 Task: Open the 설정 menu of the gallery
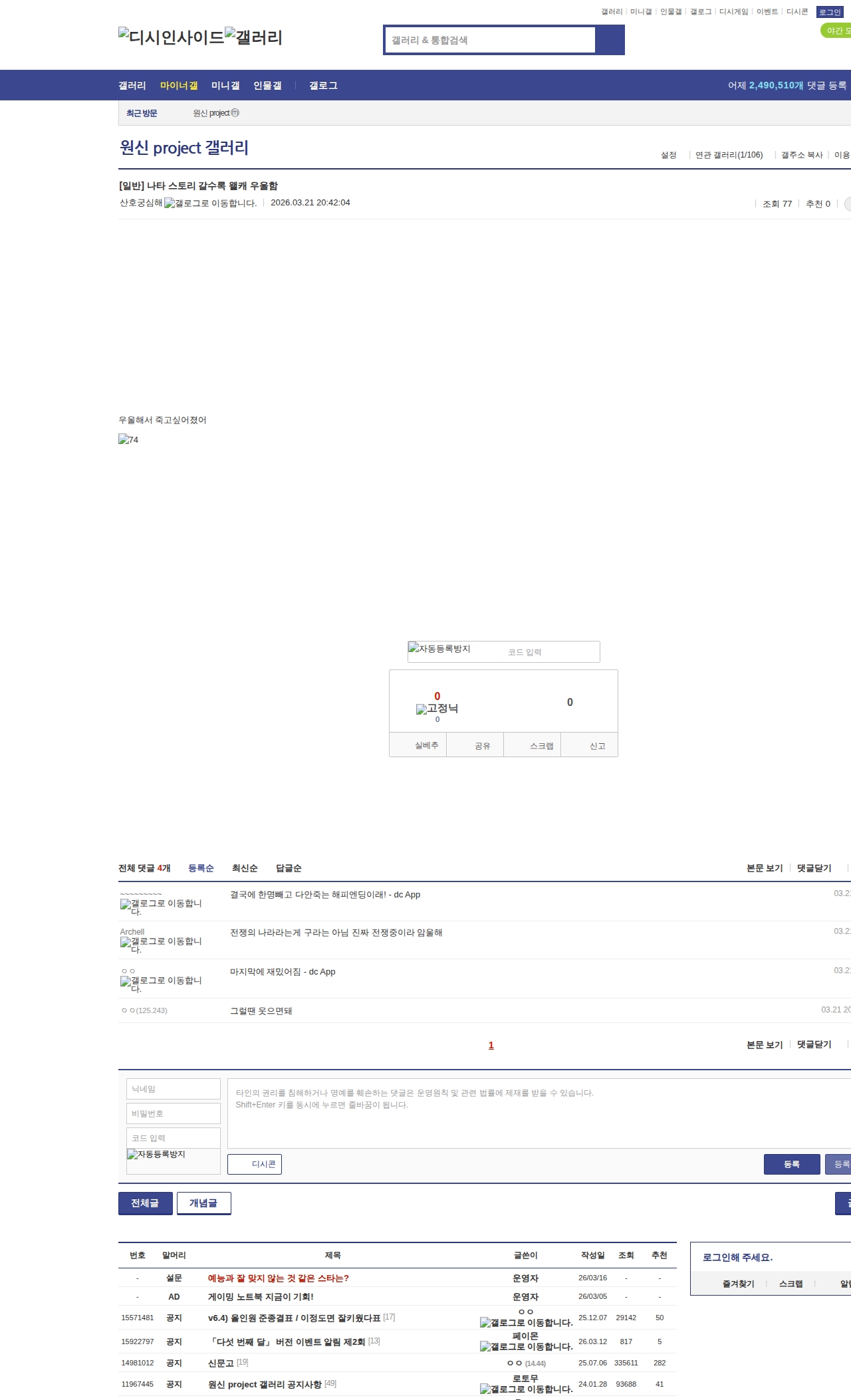click(x=668, y=155)
